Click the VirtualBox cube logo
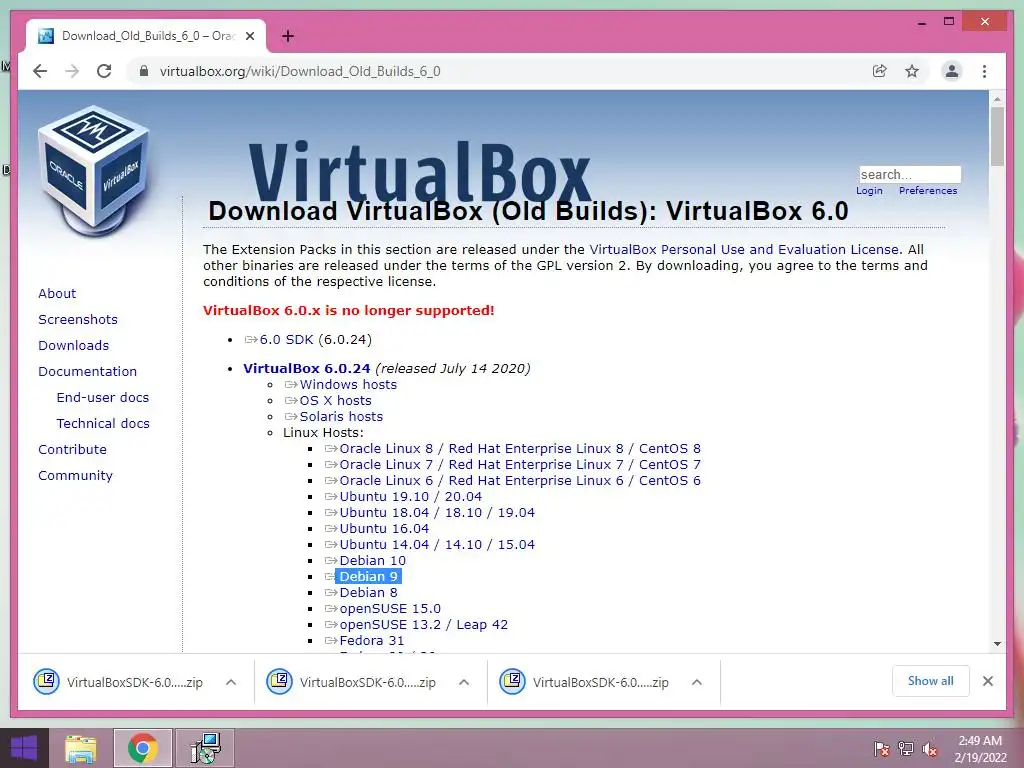The image size is (1024, 768). click(95, 170)
